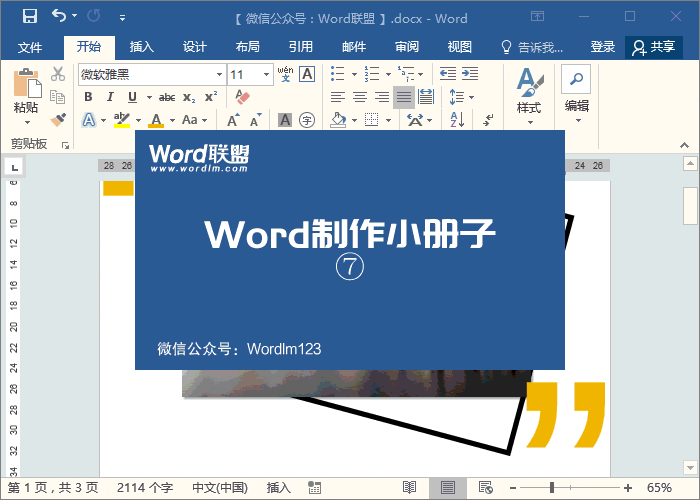Open the Quick Access Toolbar customize menu

click(x=122, y=18)
